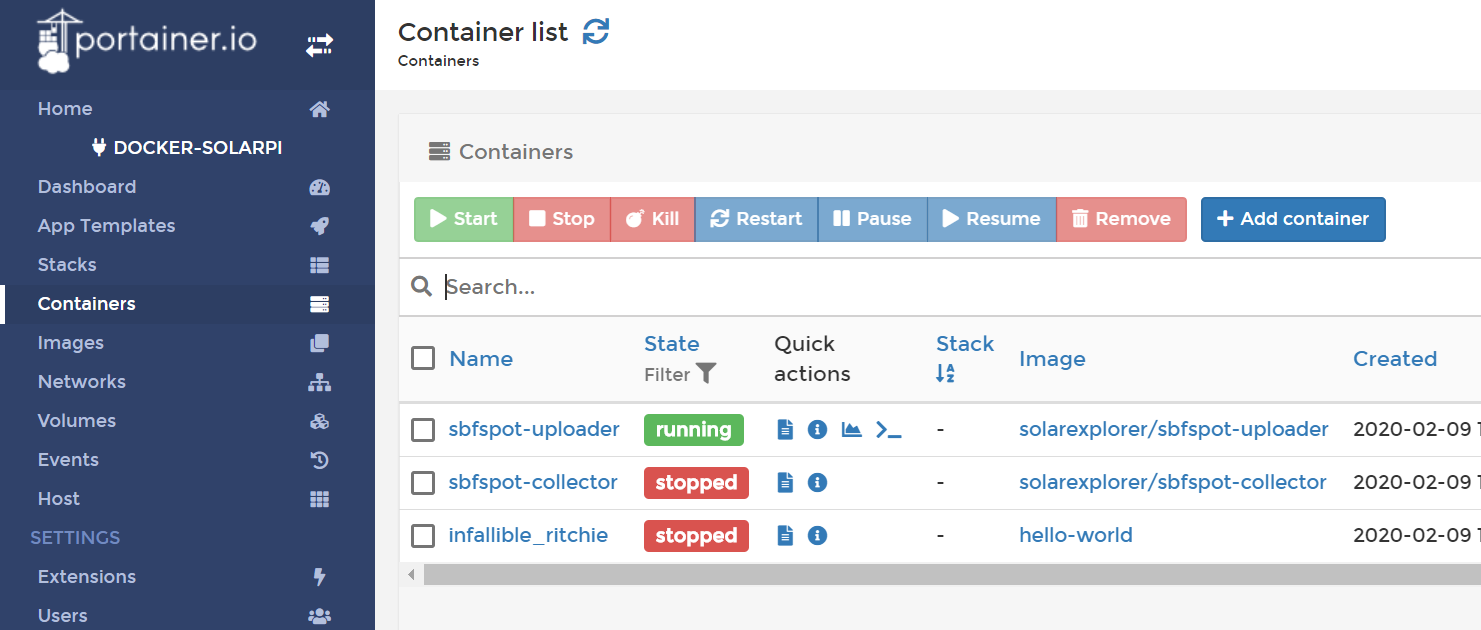Sort by the Stack column

(x=964, y=344)
